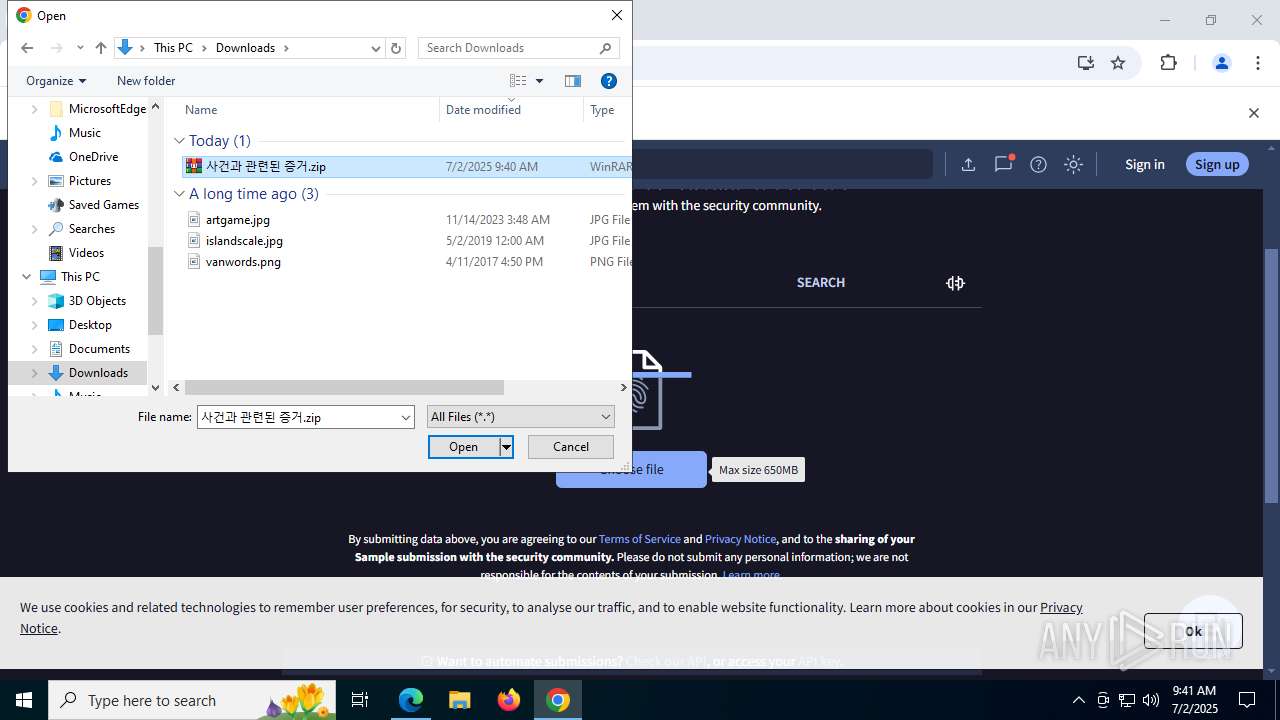Select MicrosoftEdge folder in tree

tap(107, 109)
